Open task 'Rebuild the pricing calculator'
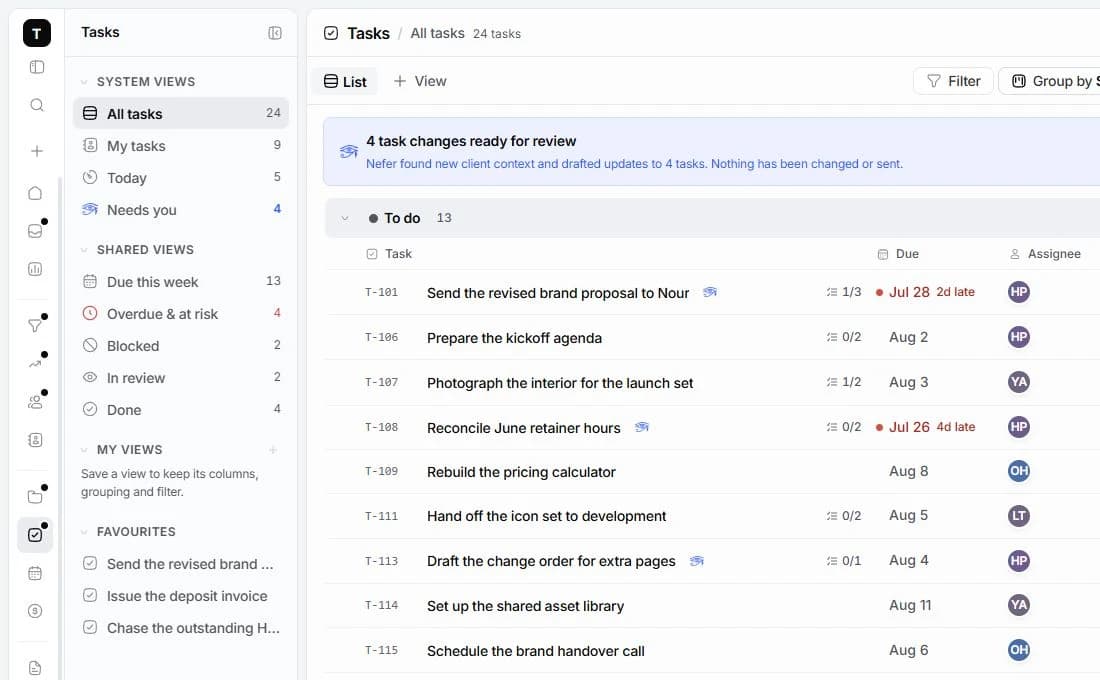The height and width of the screenshot is (680, 1100). coord(521,472)
